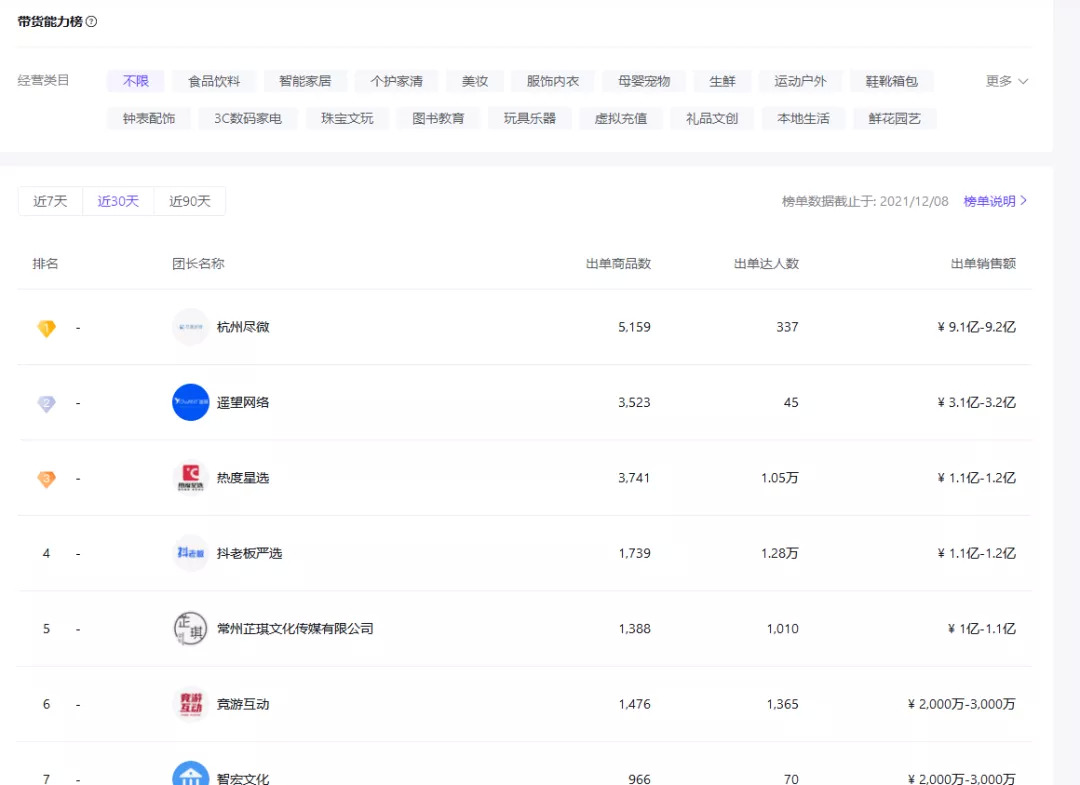Click the bronze rank 3 badge icon
The height and width of the screenshot is (785, 1080).
coord(46,479)
